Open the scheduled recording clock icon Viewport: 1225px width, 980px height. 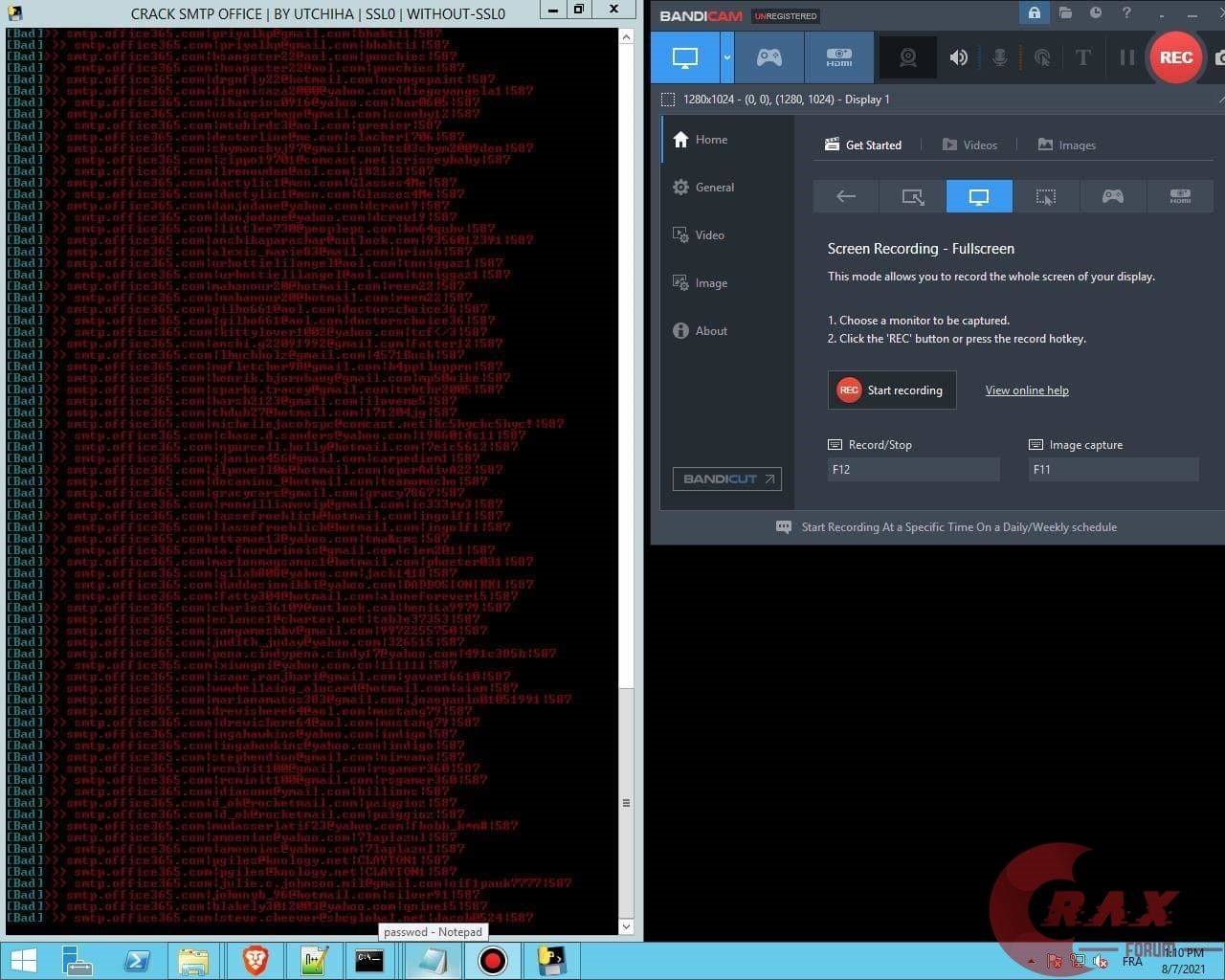[1096, 13]
